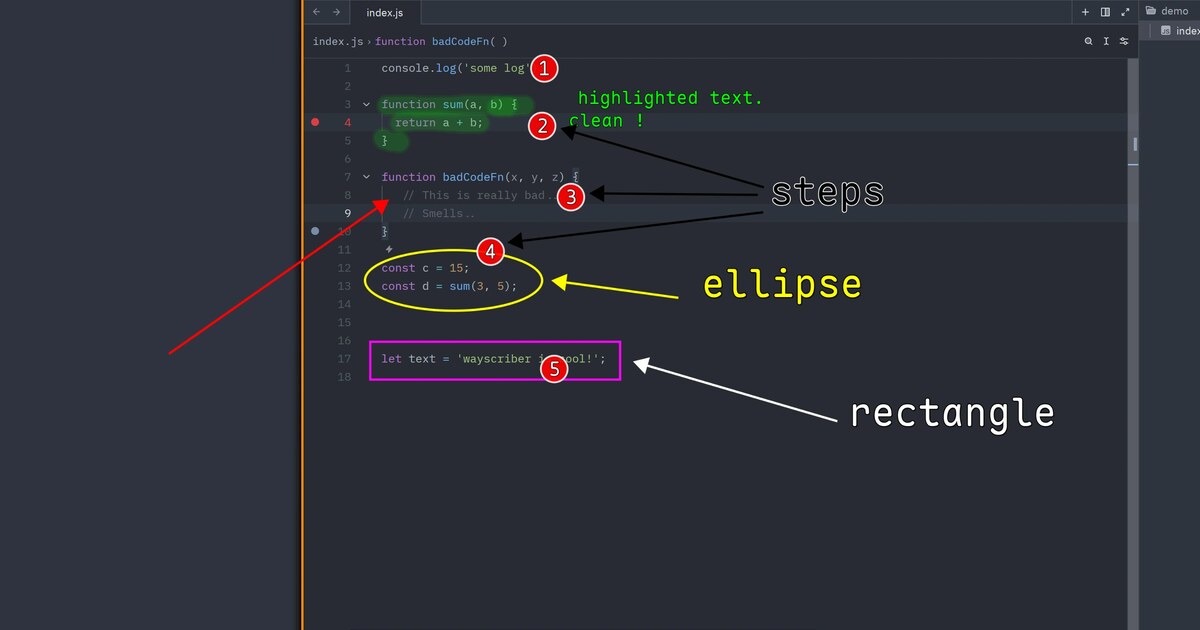Image resolution: width=1200 pixels, height=630 pixels.
Task: Click the 'const c = 15;' line
Action: 425,268
